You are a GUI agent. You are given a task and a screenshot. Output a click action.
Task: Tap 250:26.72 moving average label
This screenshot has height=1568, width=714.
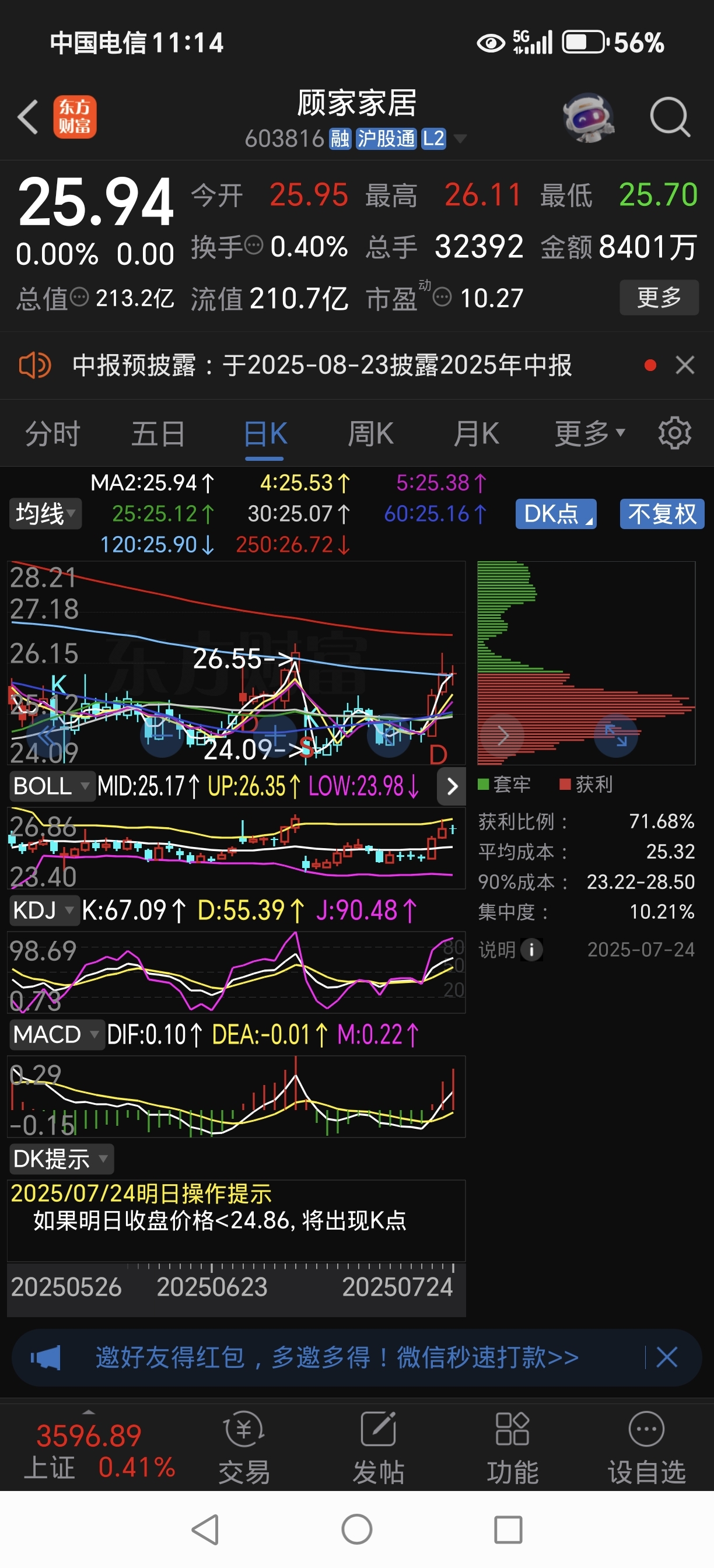(x=293, y=545)
